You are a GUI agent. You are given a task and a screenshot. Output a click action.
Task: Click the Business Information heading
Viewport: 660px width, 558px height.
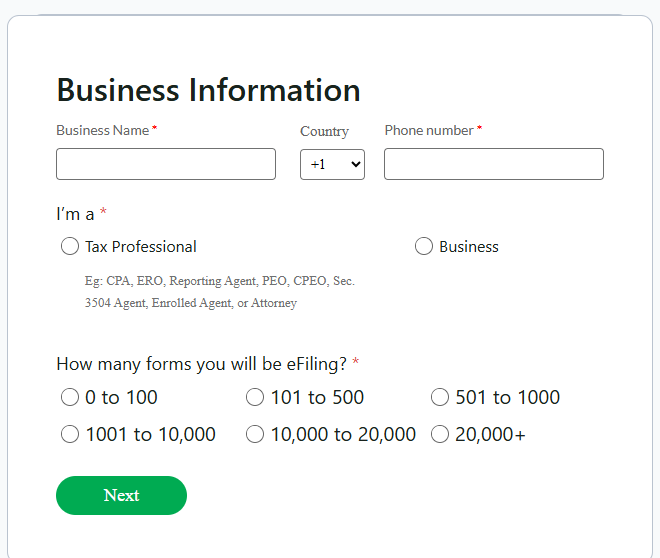(x=208, y=90)
